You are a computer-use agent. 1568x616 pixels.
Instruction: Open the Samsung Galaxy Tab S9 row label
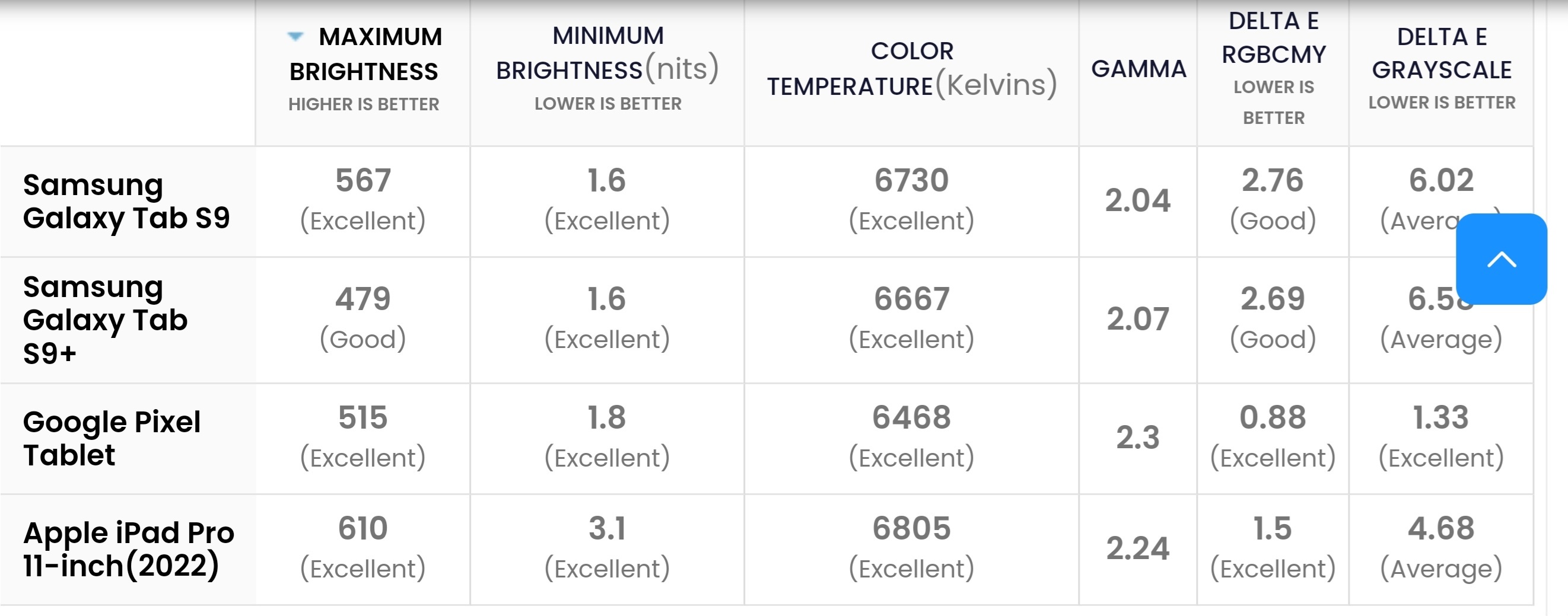click(127, 201)
